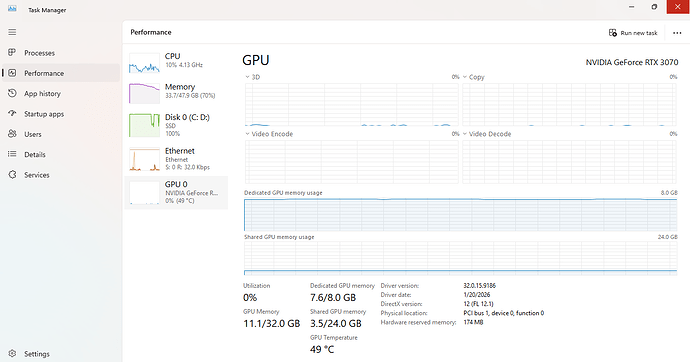
Task: Click the Performance page heading
Action: point(151,32)
